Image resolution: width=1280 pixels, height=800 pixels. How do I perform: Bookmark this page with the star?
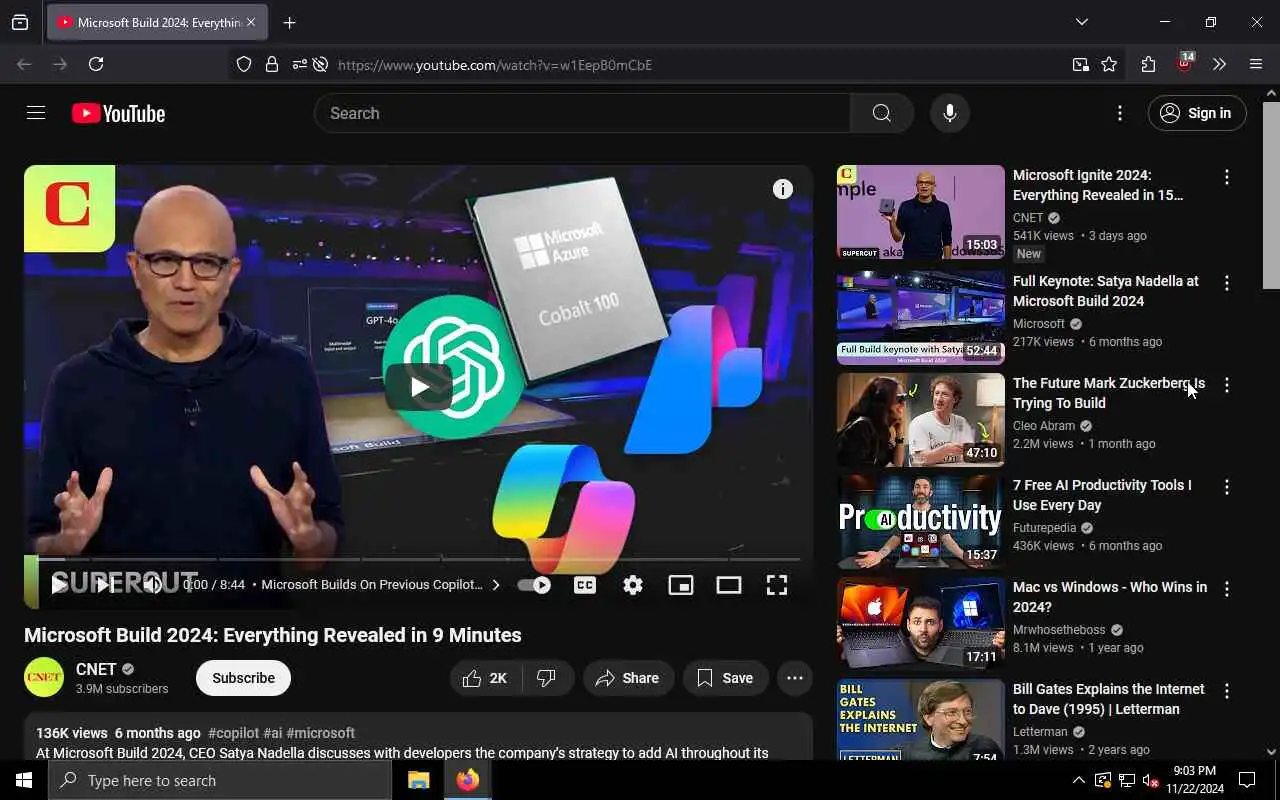click(x=1109, y=64)
